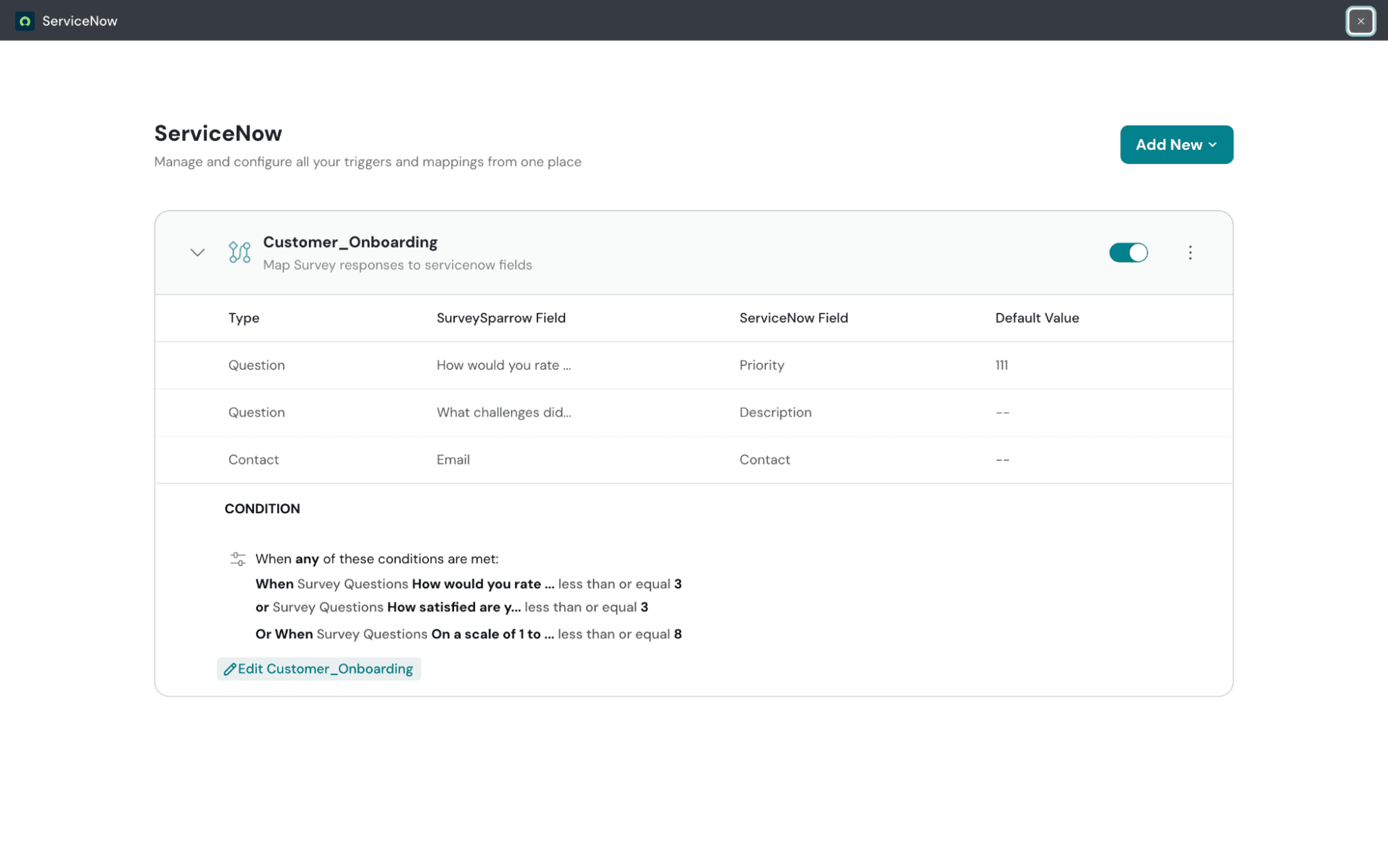Click the SurveySparrow logo icon in header
The width and height of the screenshot is (1388, 868).
(25, 21)
